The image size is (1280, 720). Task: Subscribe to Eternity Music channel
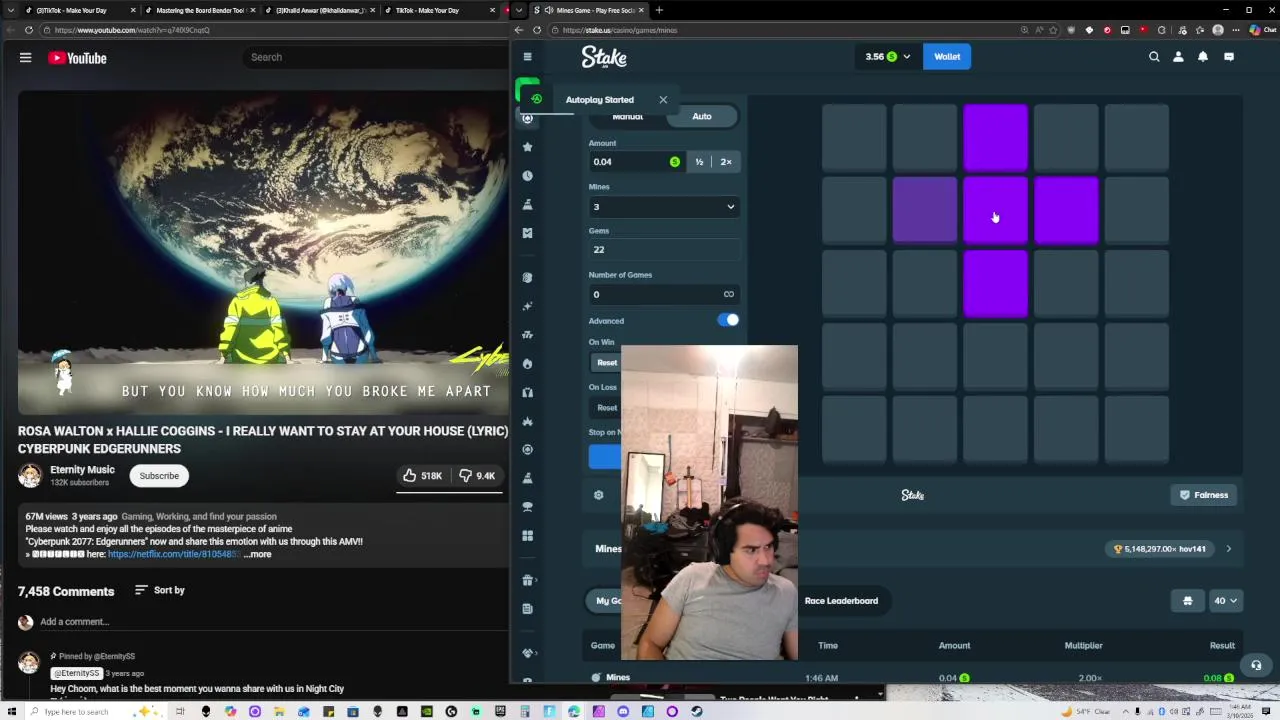(159, 476)
